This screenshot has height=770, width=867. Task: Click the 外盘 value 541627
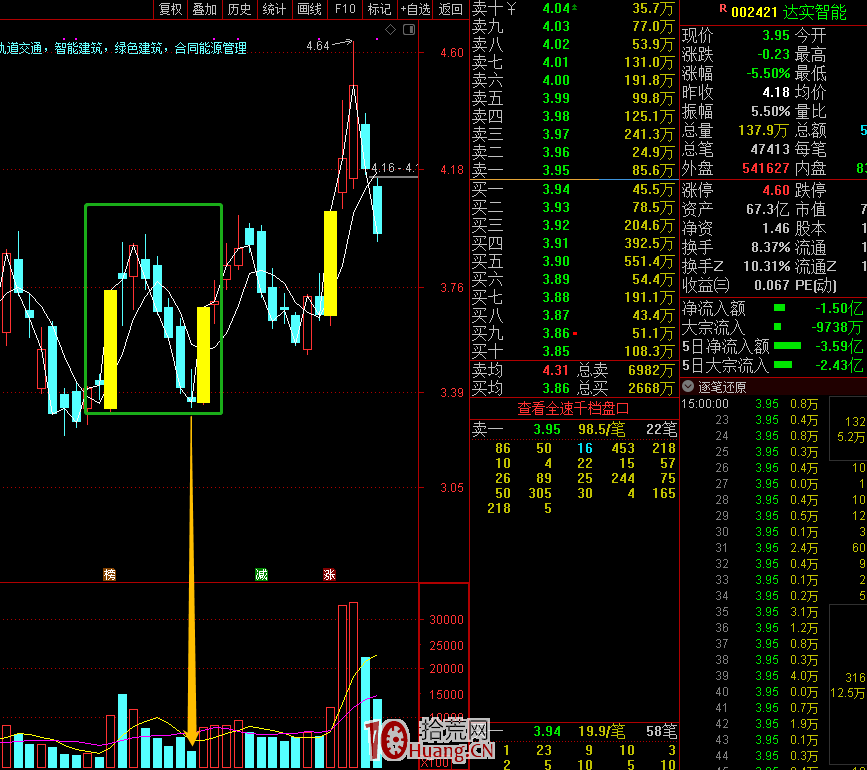pos(766,168)
